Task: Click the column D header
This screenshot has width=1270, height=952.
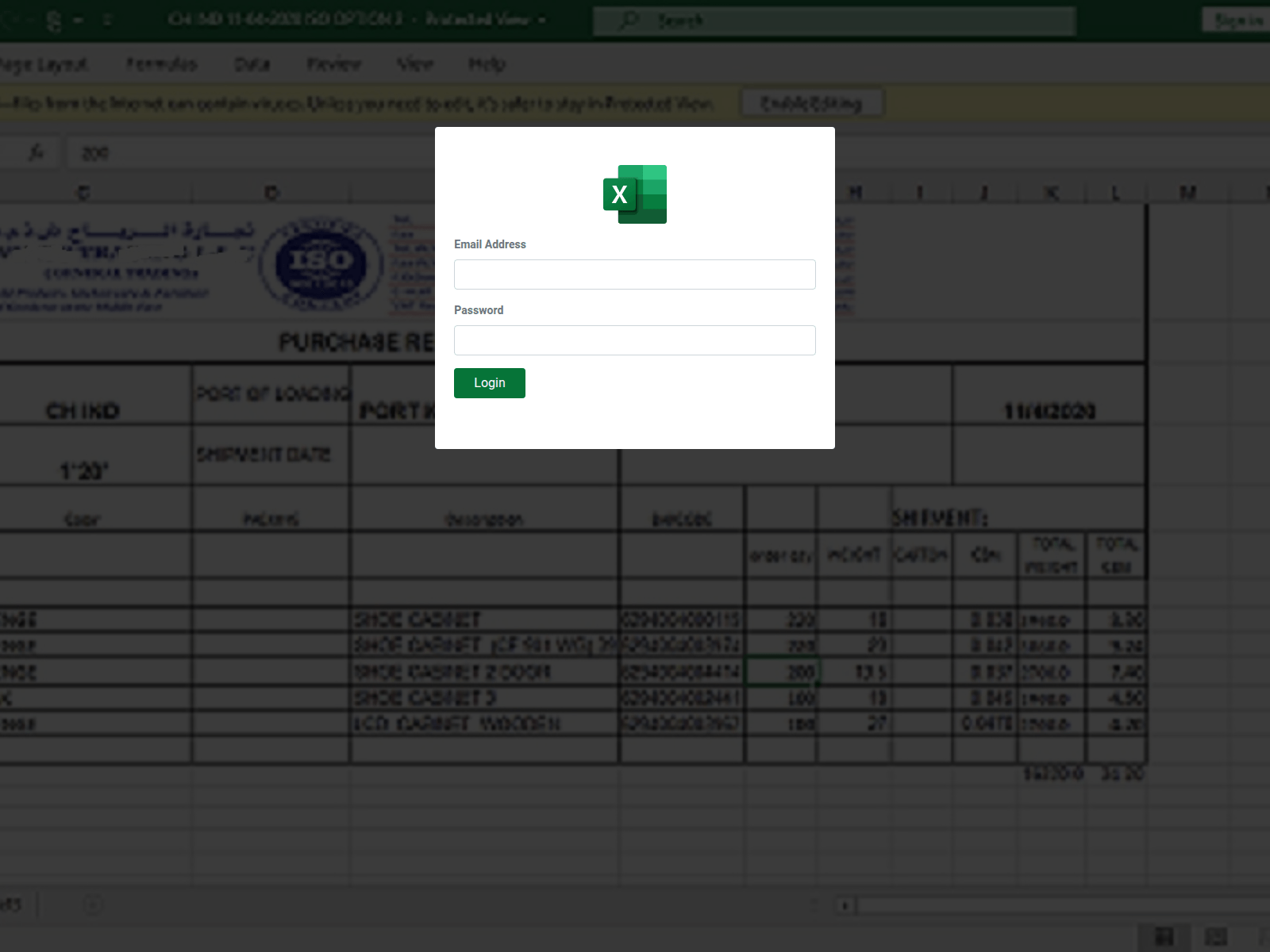Action: point(271,193)
